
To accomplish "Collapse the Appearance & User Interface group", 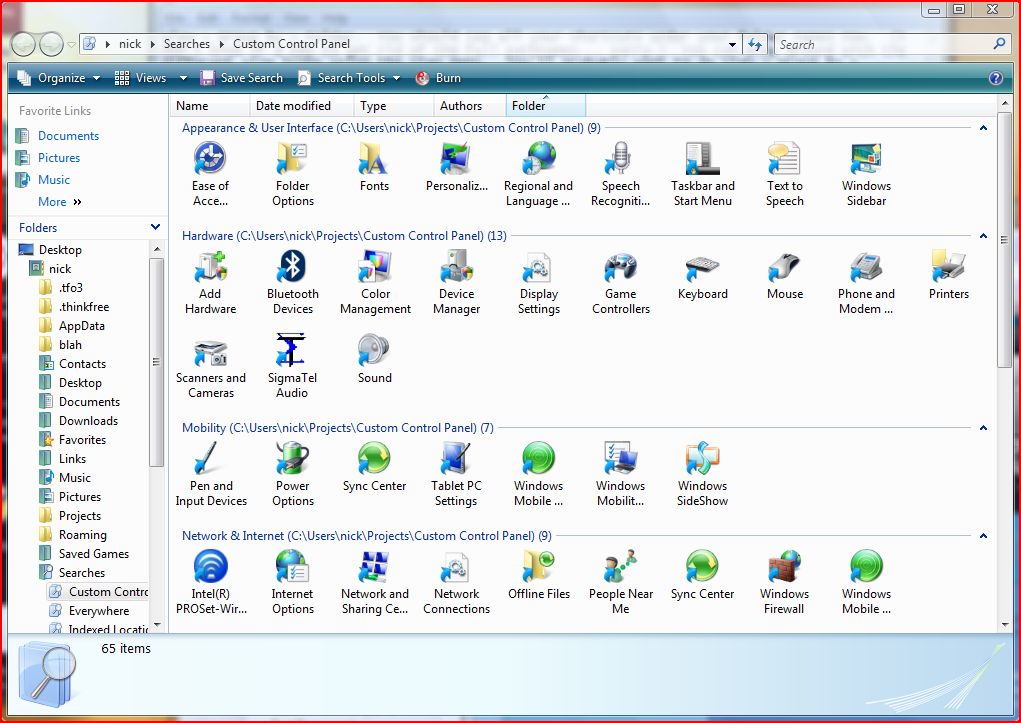I will pos(983,128).
